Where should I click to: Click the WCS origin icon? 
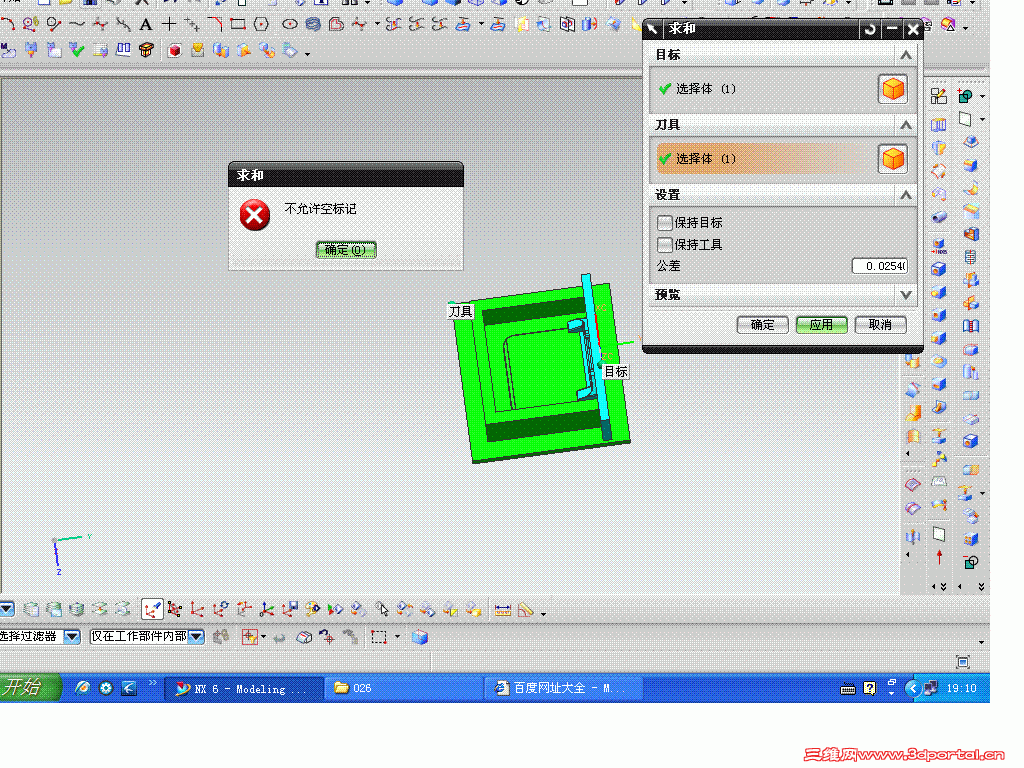click(x=197, y=609)
